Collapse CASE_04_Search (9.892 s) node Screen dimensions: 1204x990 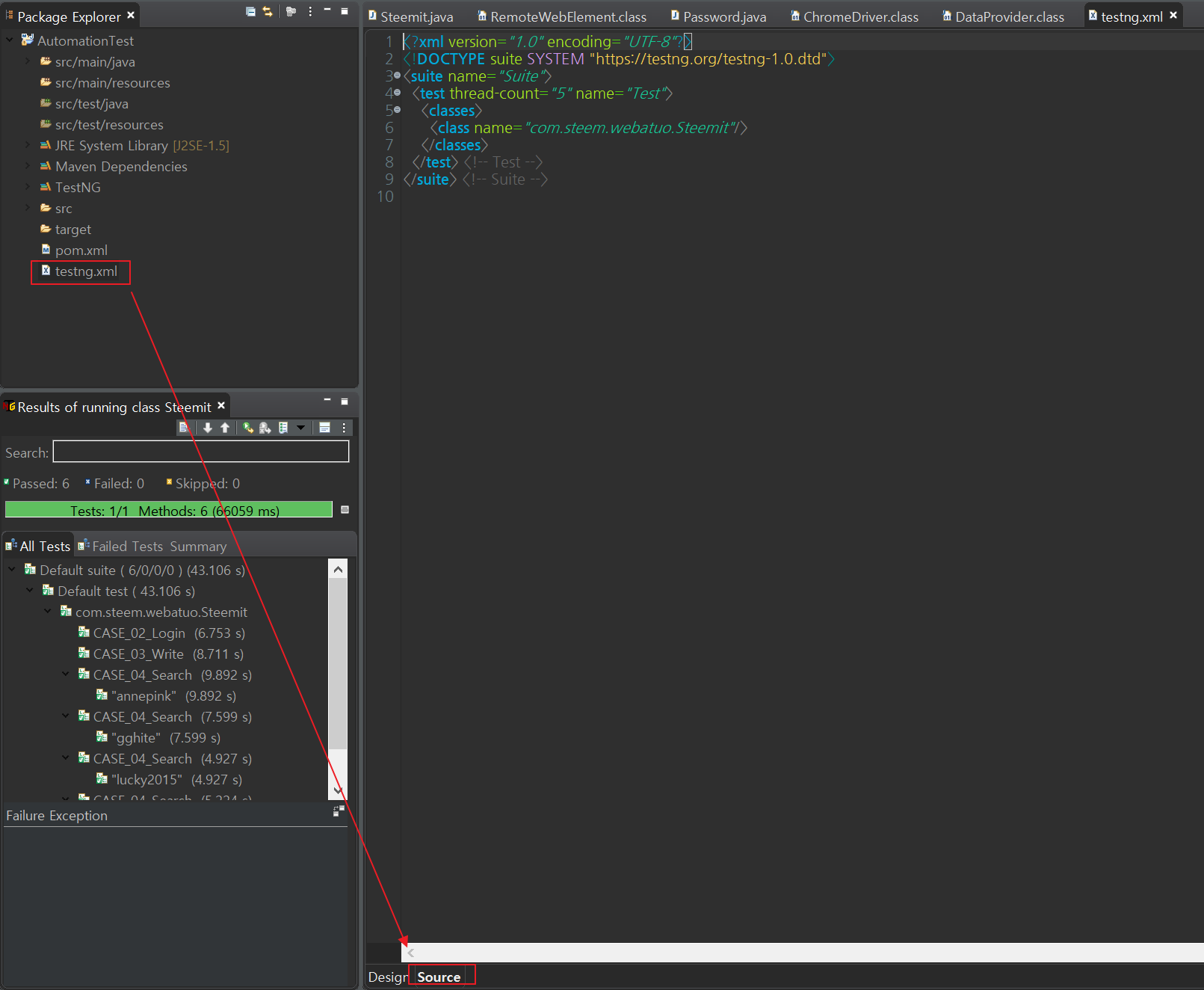(66, 674)
